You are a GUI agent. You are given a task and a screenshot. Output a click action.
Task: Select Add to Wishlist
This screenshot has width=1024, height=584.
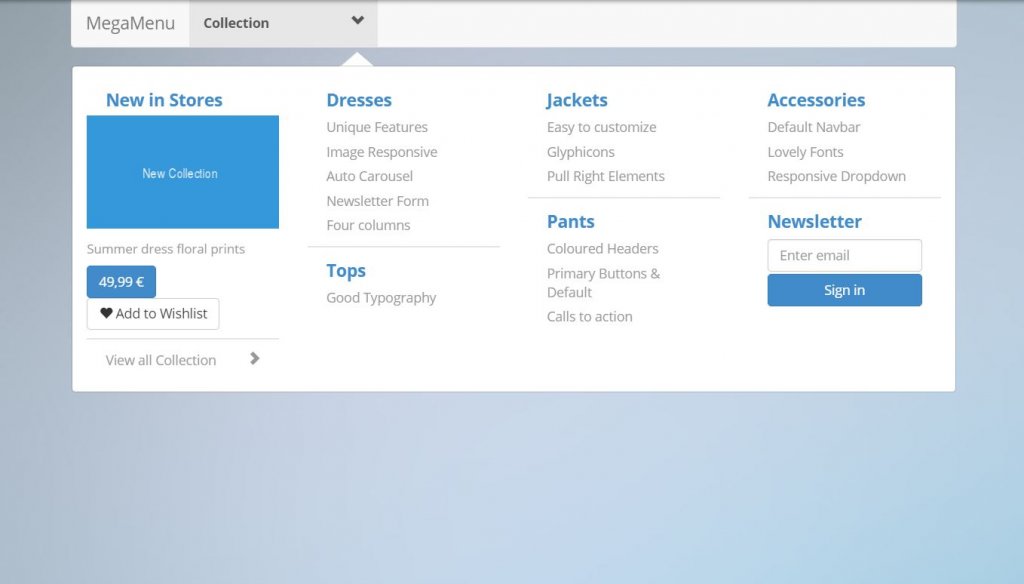point(152,313)
